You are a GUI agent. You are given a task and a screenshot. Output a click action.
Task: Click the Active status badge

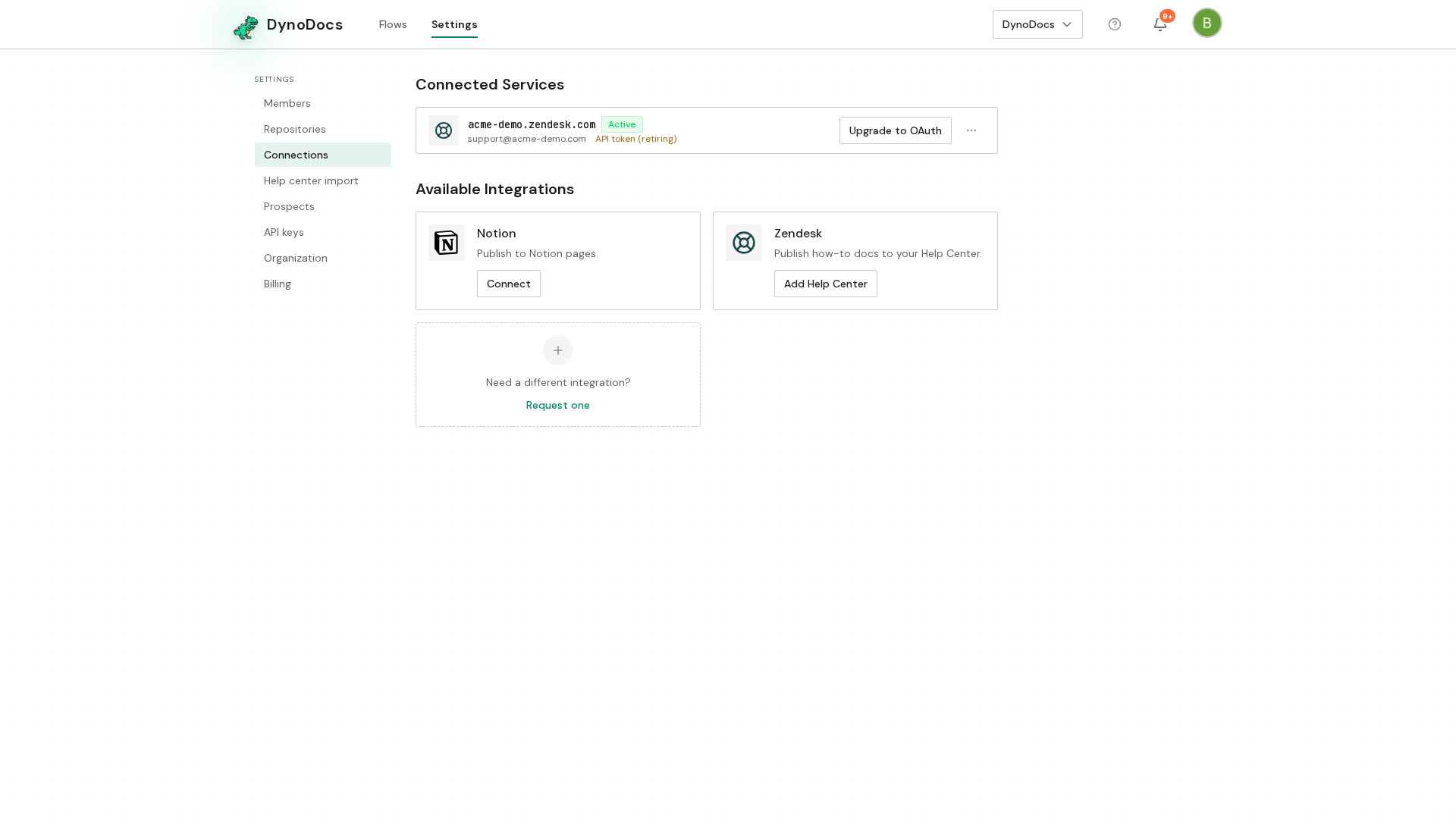click(x=622, y=124)
